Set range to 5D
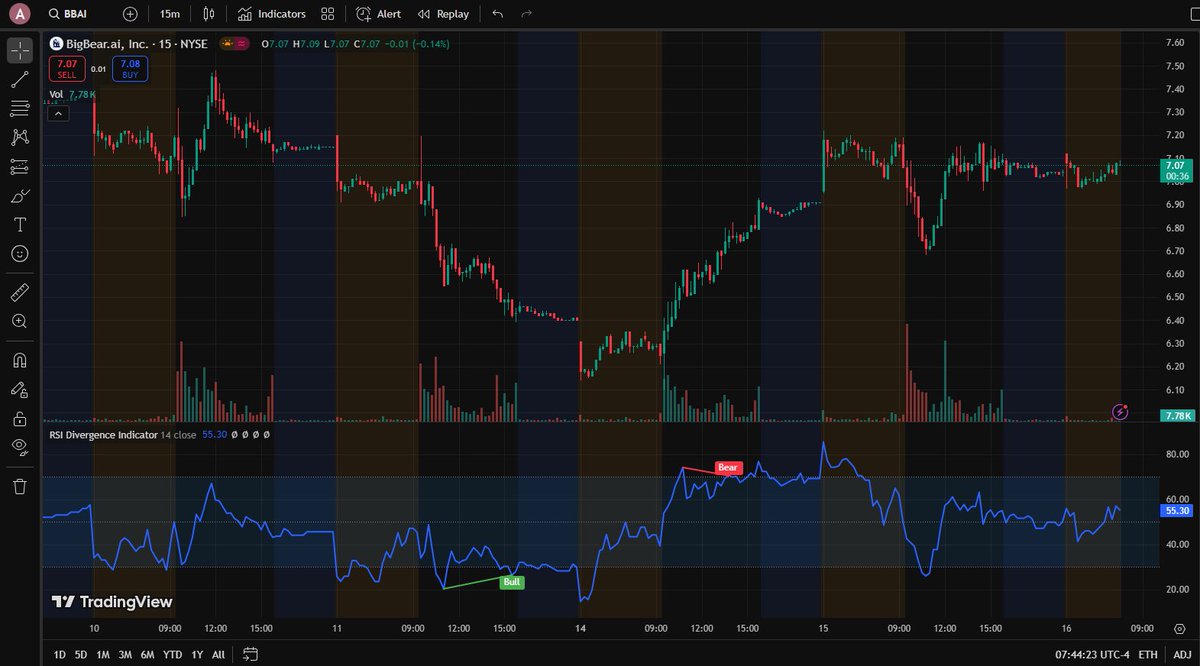This screenshot has width=1200, height=666. pos(81,654)
